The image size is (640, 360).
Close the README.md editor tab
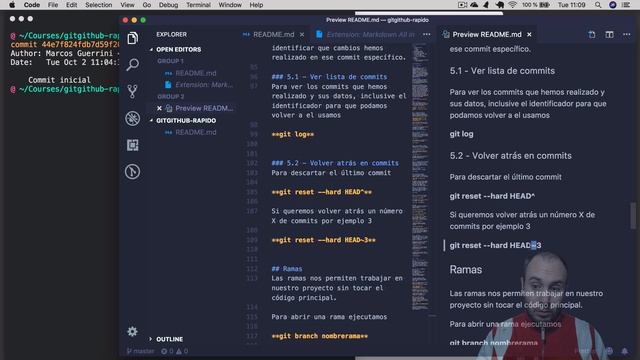[x=302, y=35]
